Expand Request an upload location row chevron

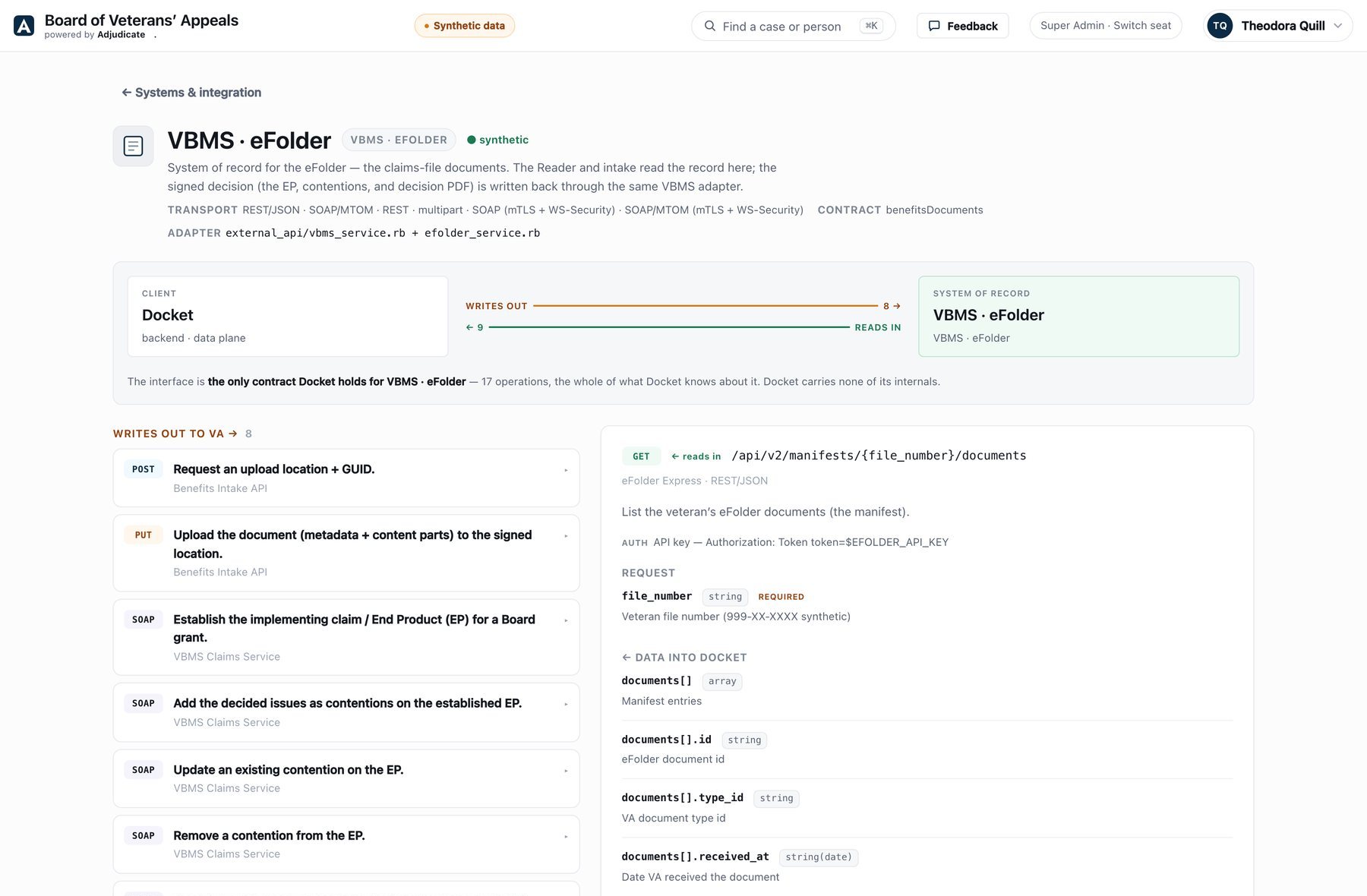click(x=566, y=470)
